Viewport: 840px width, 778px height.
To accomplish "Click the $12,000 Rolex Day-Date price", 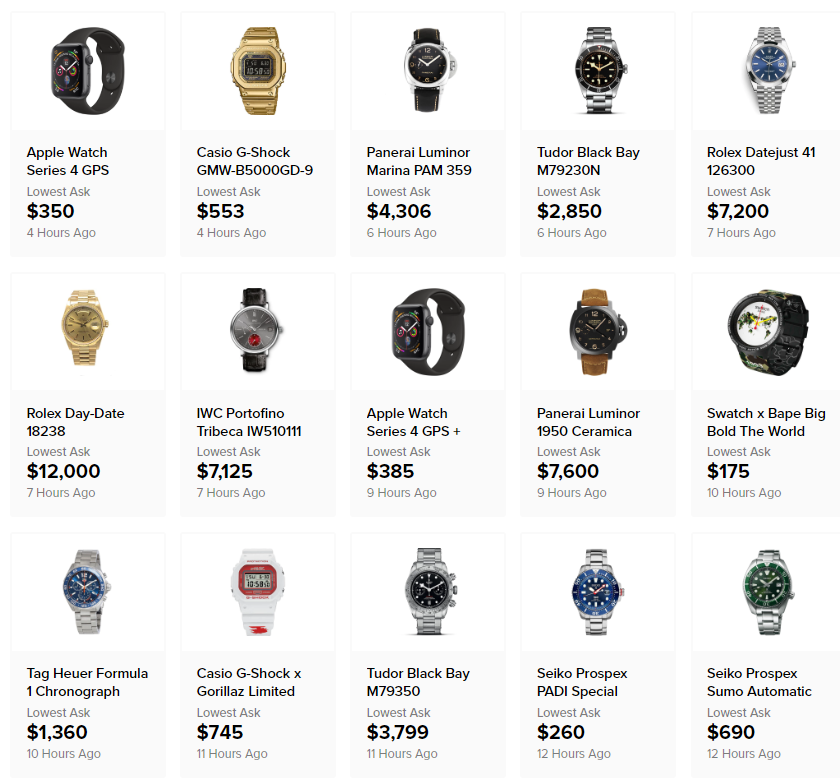I will click(x=63, y=472).
